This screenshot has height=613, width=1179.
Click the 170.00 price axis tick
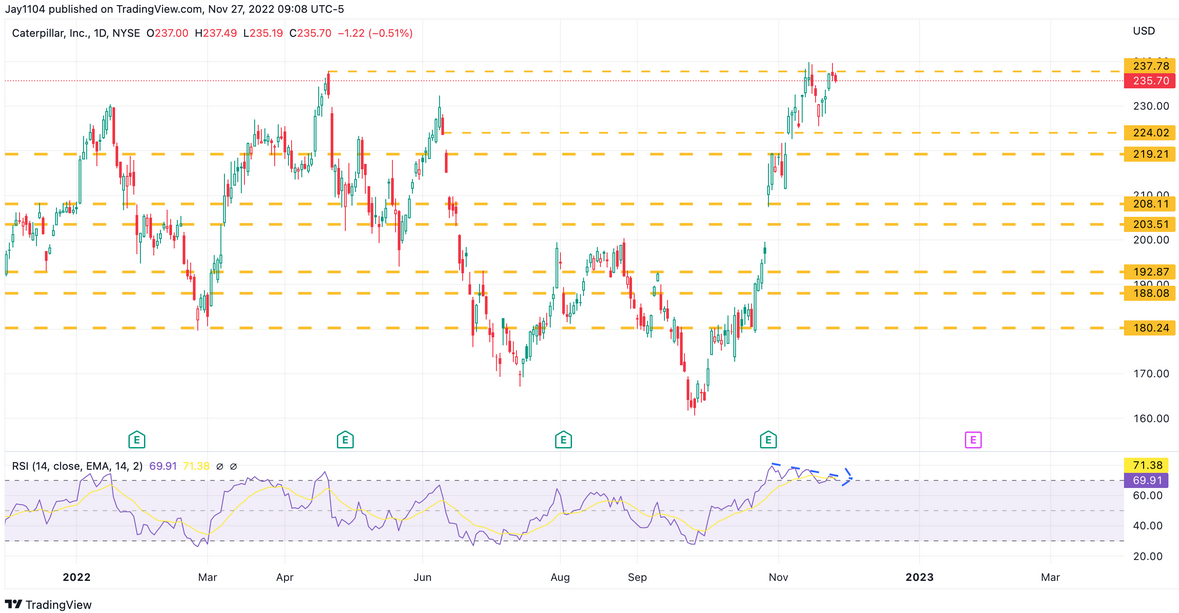click(x=1150, y=373)
